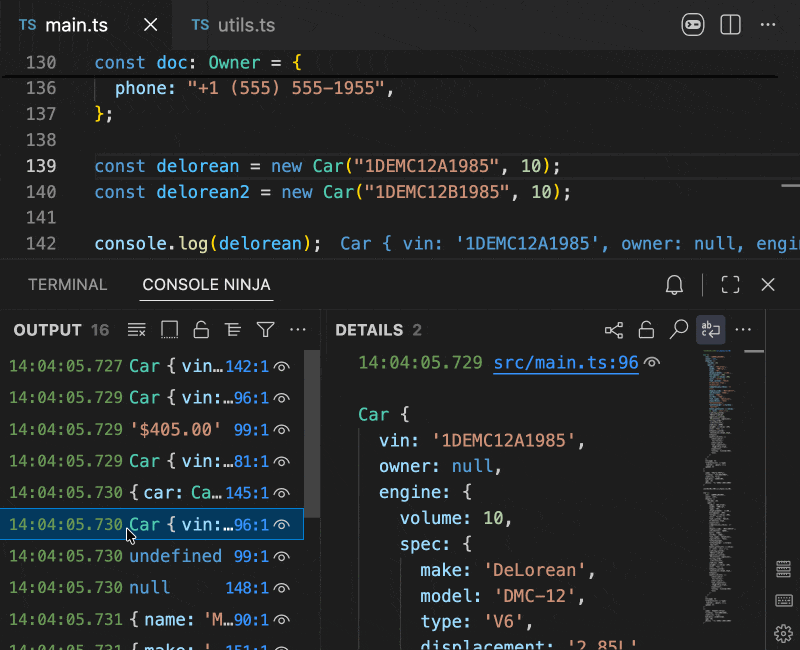Close the main.ts editor tab
800x650 pixels.
coord(151,24)
